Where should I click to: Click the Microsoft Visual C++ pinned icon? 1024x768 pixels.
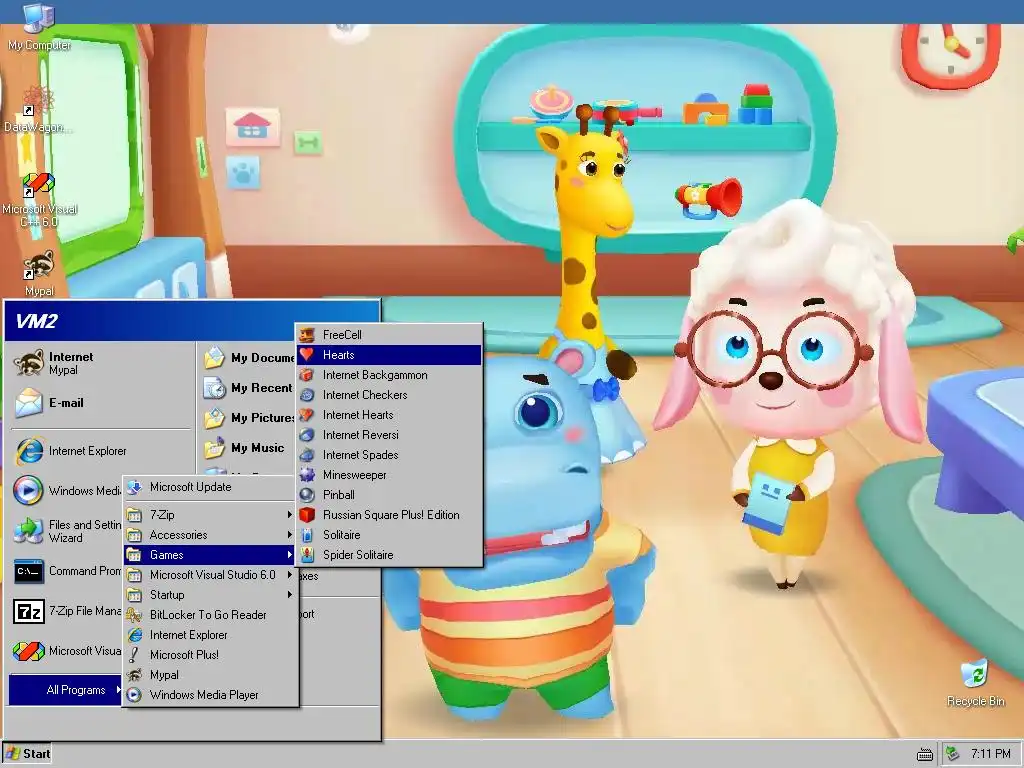(29, 651)
